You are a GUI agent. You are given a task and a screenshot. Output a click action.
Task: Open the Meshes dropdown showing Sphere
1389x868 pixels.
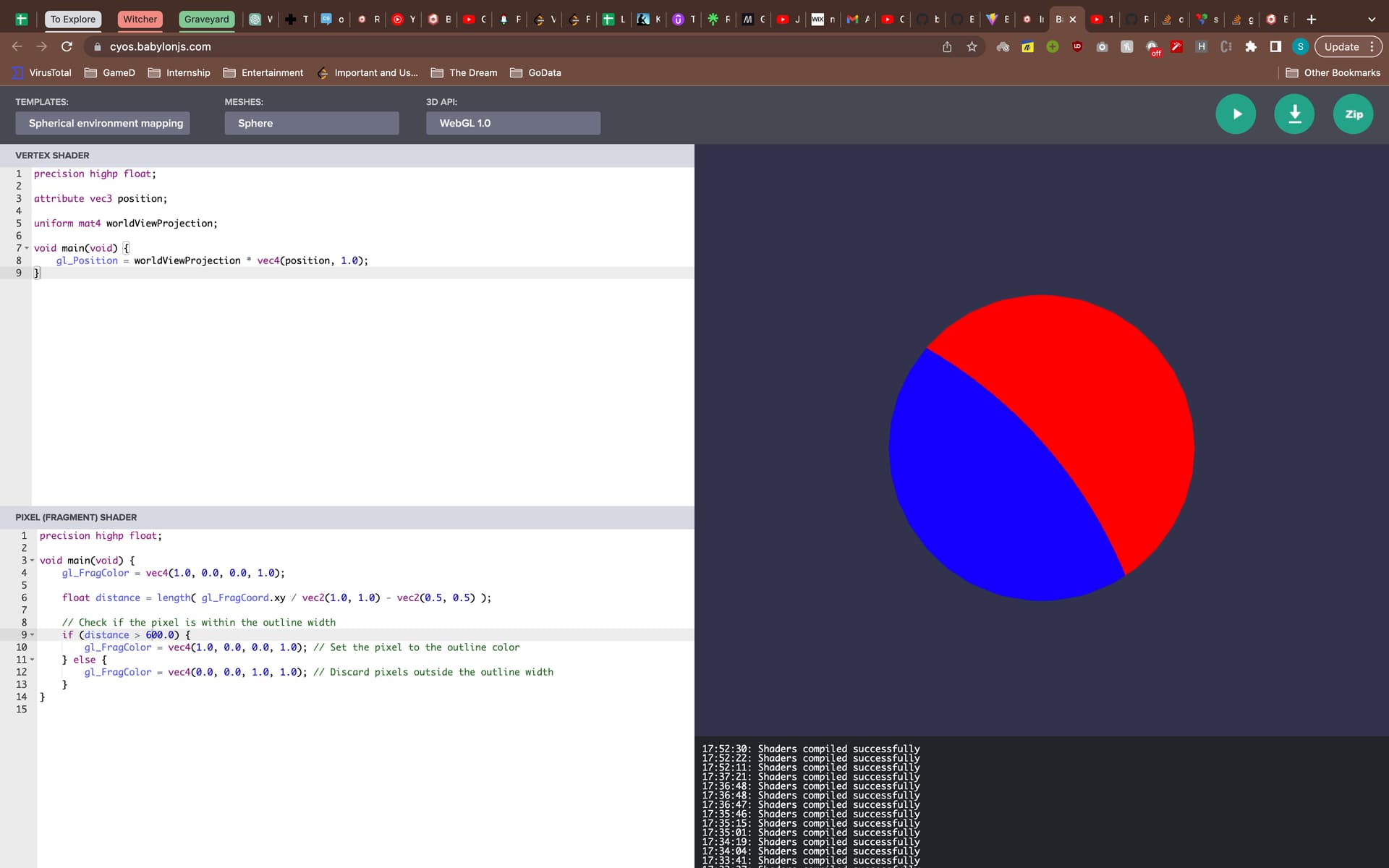point(312,123)
